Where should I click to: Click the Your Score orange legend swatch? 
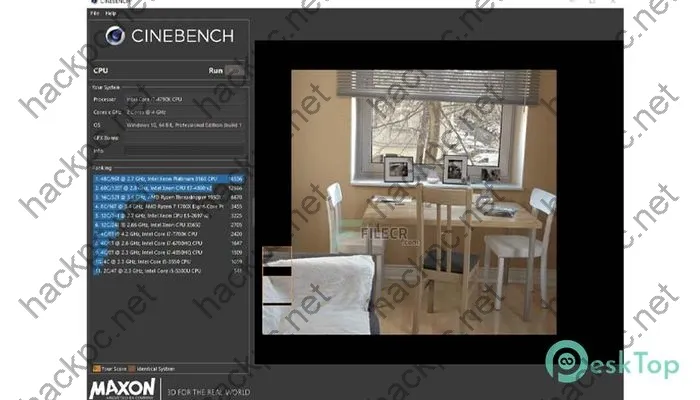tap(96, 369)
